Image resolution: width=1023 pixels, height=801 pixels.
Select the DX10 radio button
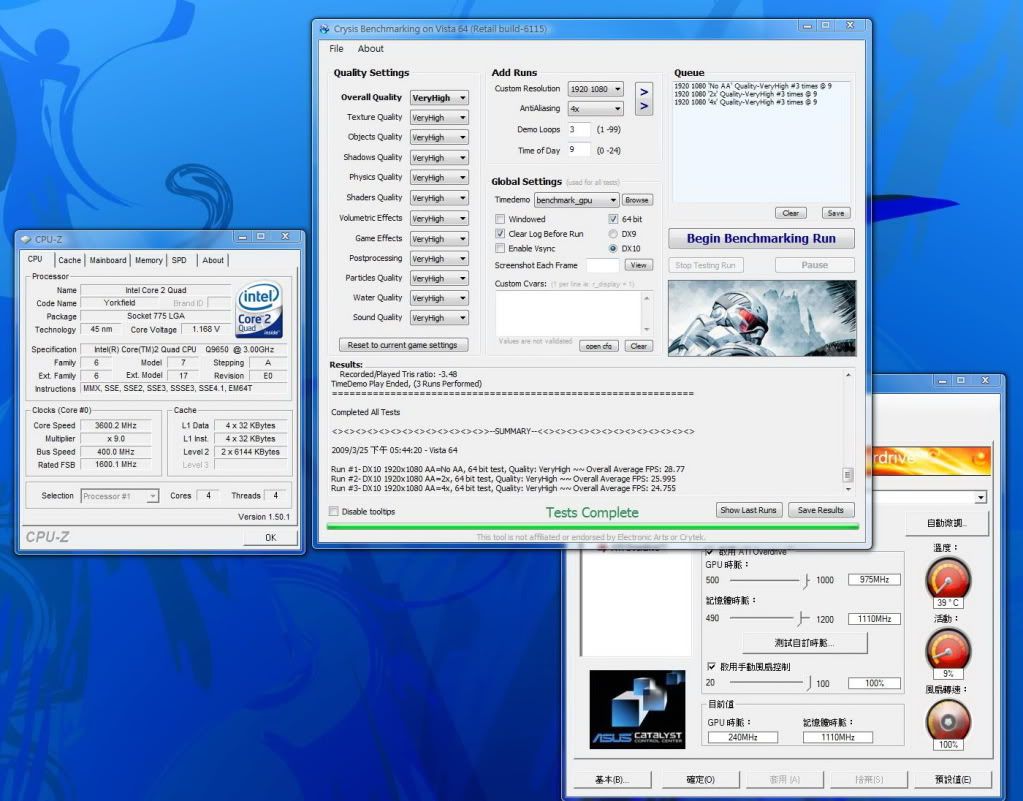(613, 249)
